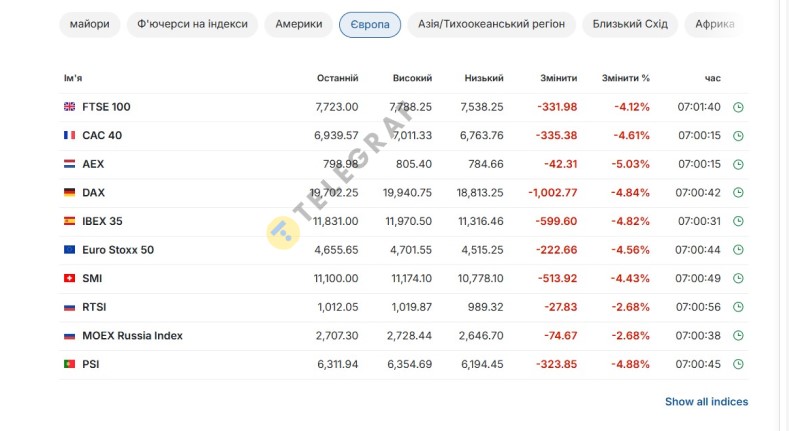Image resolution: width=789 pixels, height=431 pixels.
Task: Click DAX change value -1,002.77
Action: 553,193
